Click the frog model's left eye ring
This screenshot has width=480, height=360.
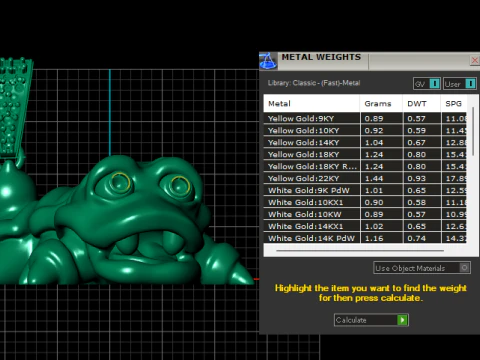point(120,182)
